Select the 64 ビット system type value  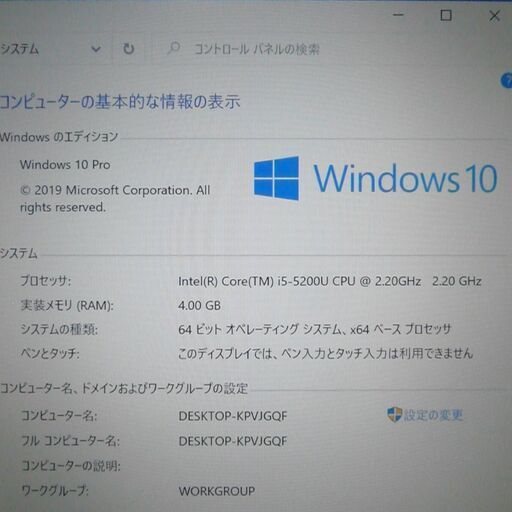(x=314, y=329)
